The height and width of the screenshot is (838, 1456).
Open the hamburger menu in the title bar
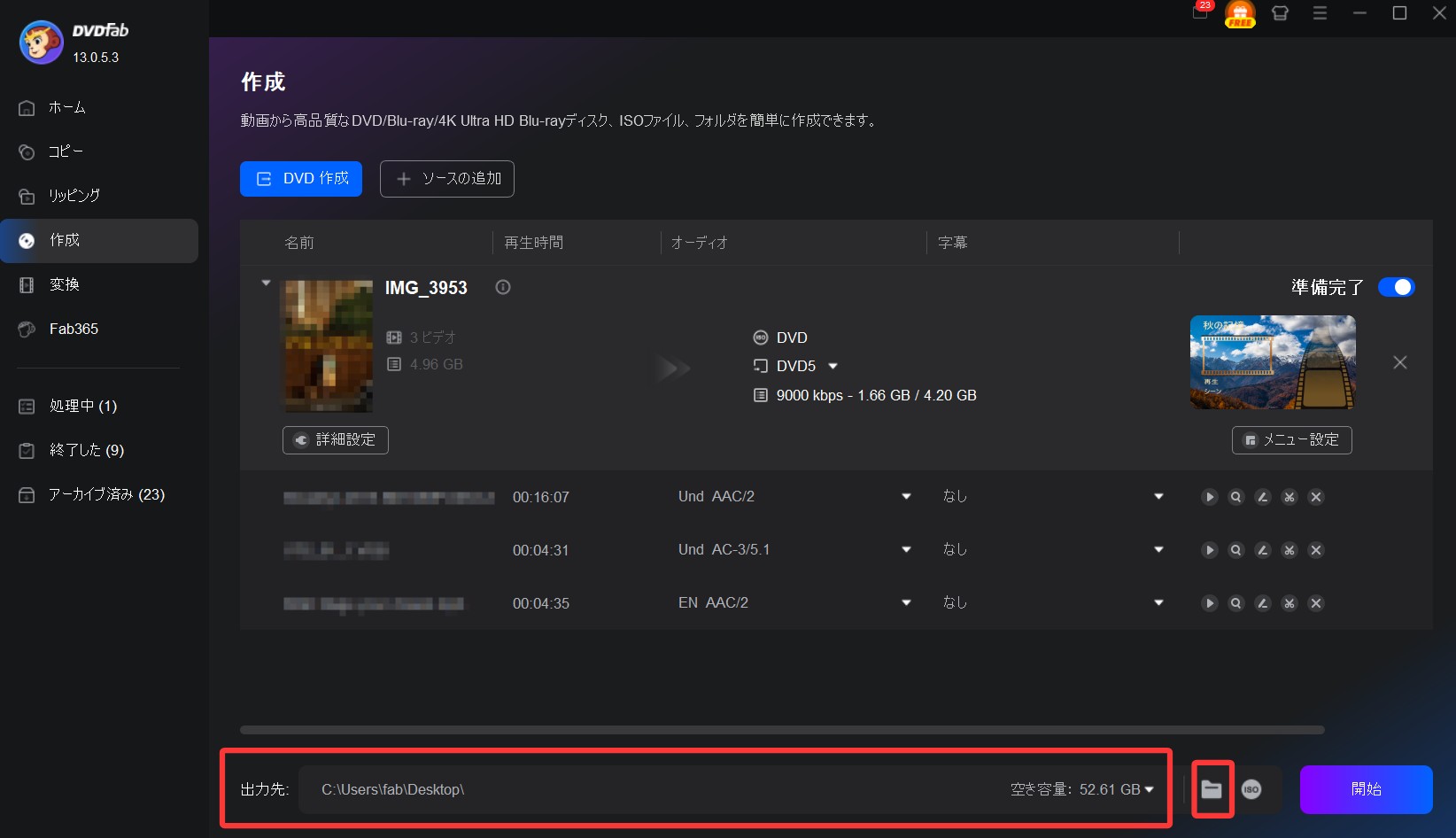click(1320, 14)
